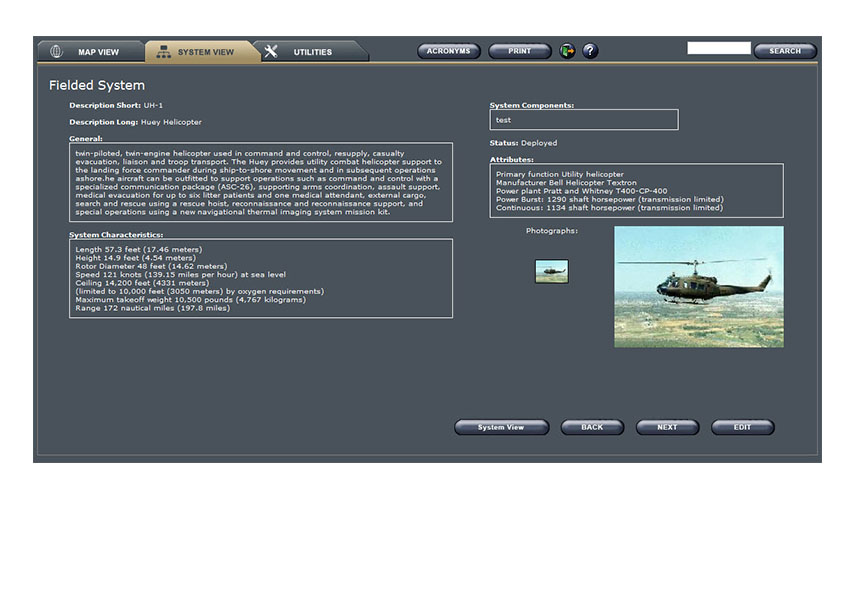This screenshot has height=600, width=855.
Task: Focus the search text field
Action: [719, 49]
